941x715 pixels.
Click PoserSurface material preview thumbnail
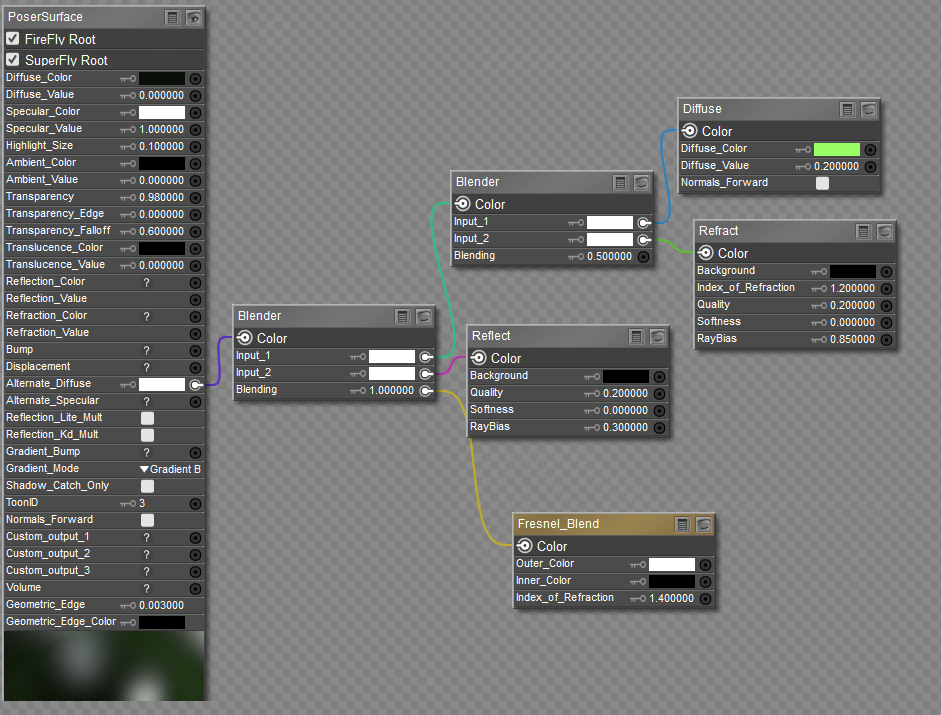[104, 665]
